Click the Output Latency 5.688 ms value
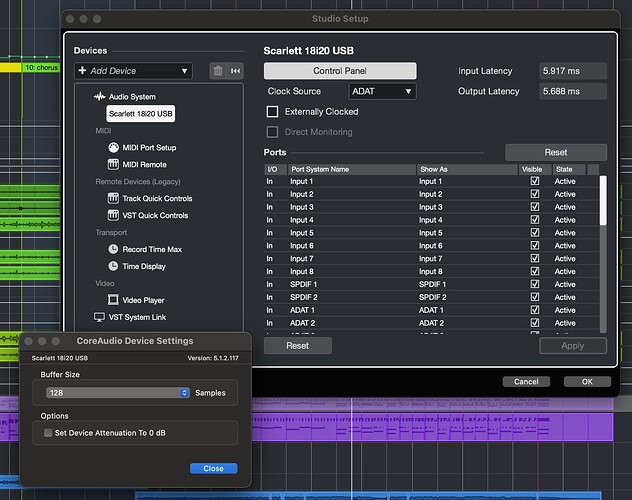Screen dimensions: 632x500 [x=573, y=91]
